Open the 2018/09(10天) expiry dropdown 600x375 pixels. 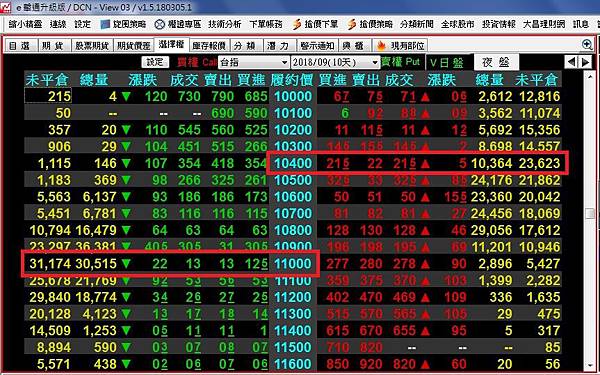coord(335,62)
